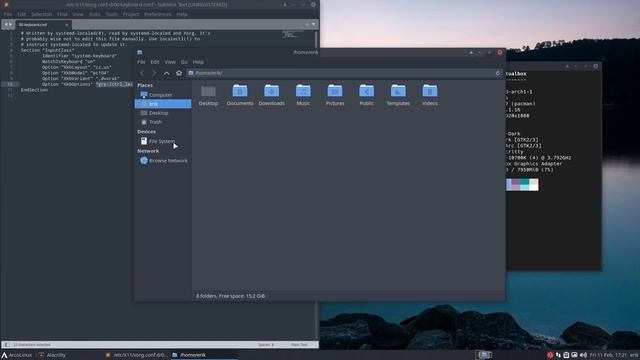The width and height of the screenshot is (640, 360).
Task: Open Tools menu in Sublime Text
Action: click(111, 14)
